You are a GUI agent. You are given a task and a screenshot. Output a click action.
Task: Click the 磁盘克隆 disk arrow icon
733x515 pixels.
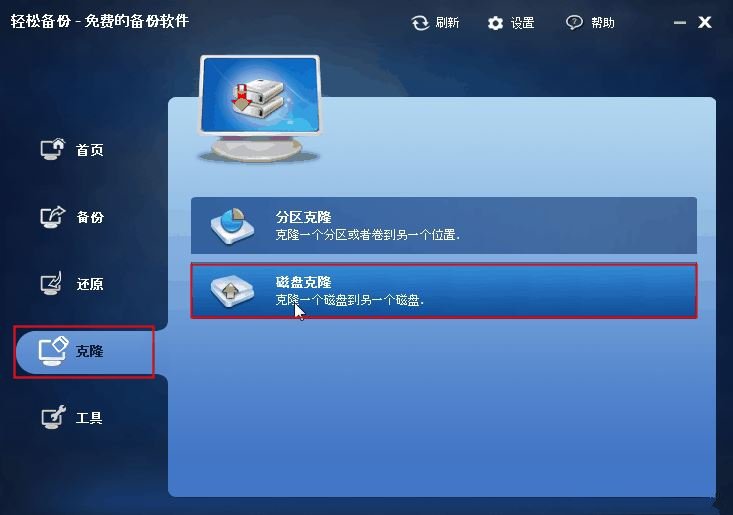pyautogui.click(x=232, y=291)
